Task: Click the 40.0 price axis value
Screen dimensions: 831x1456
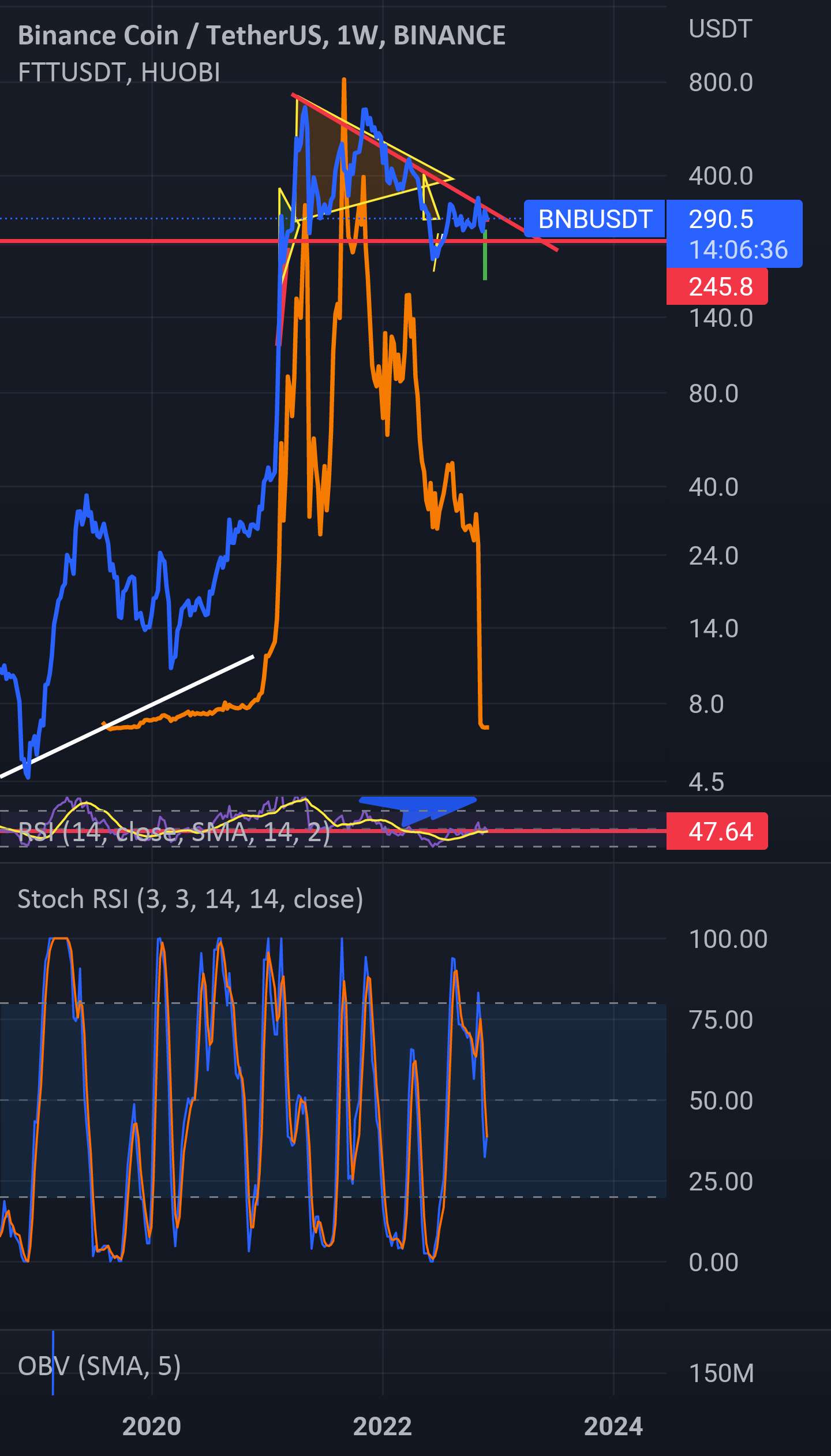Action: pos(713,487)
